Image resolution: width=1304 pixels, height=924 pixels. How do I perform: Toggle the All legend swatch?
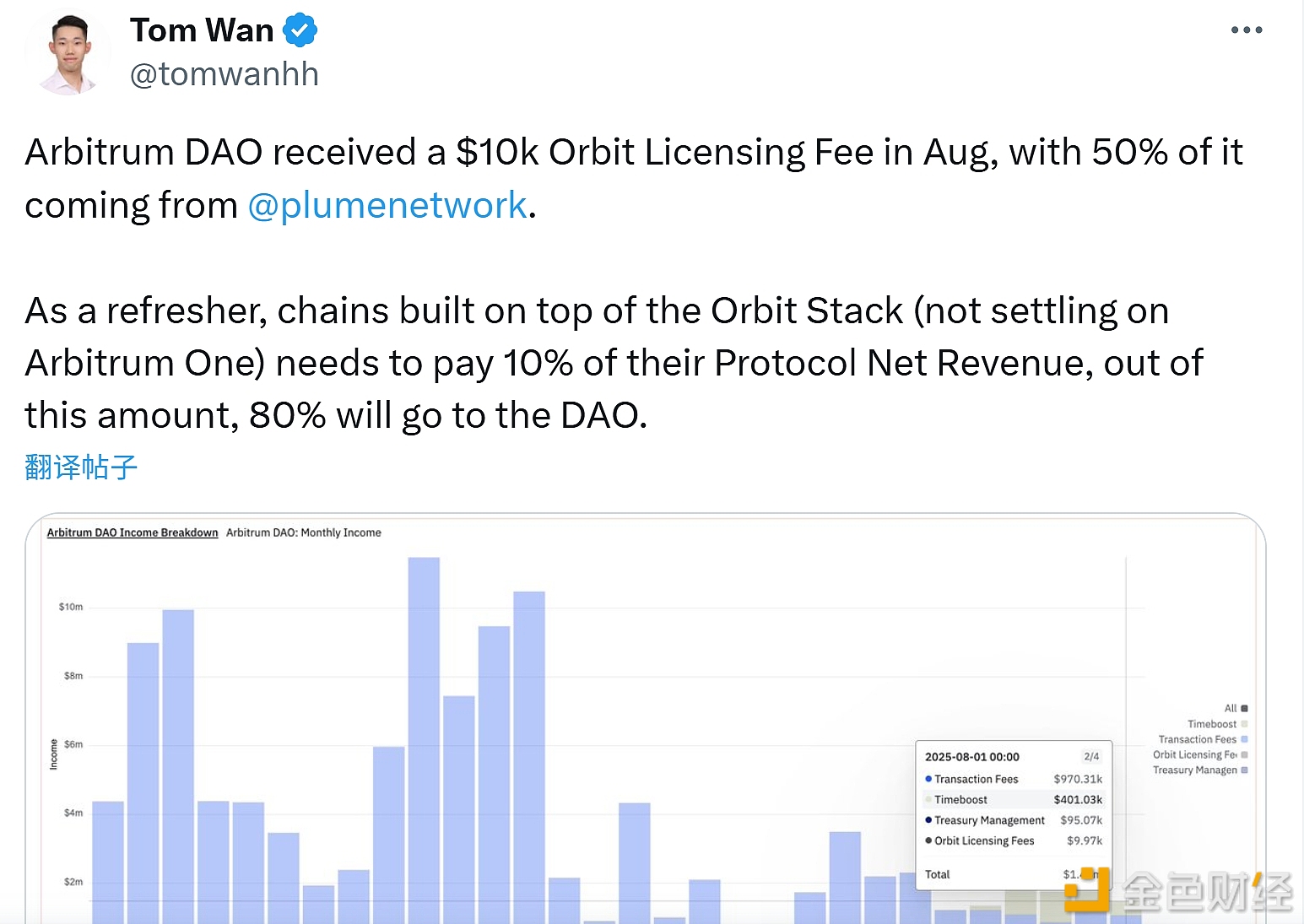(x=1244, y=709)
